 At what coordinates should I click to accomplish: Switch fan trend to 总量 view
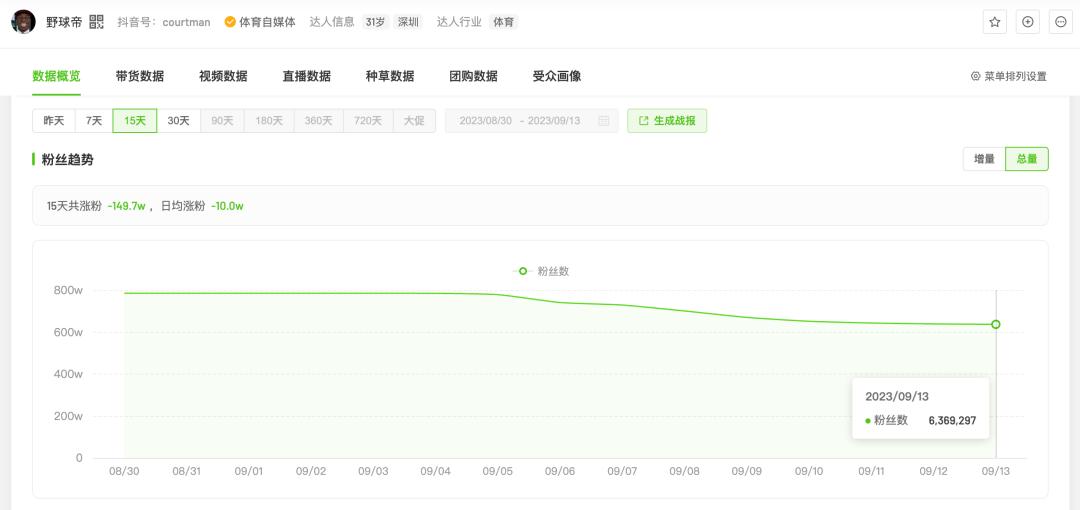1027,159
